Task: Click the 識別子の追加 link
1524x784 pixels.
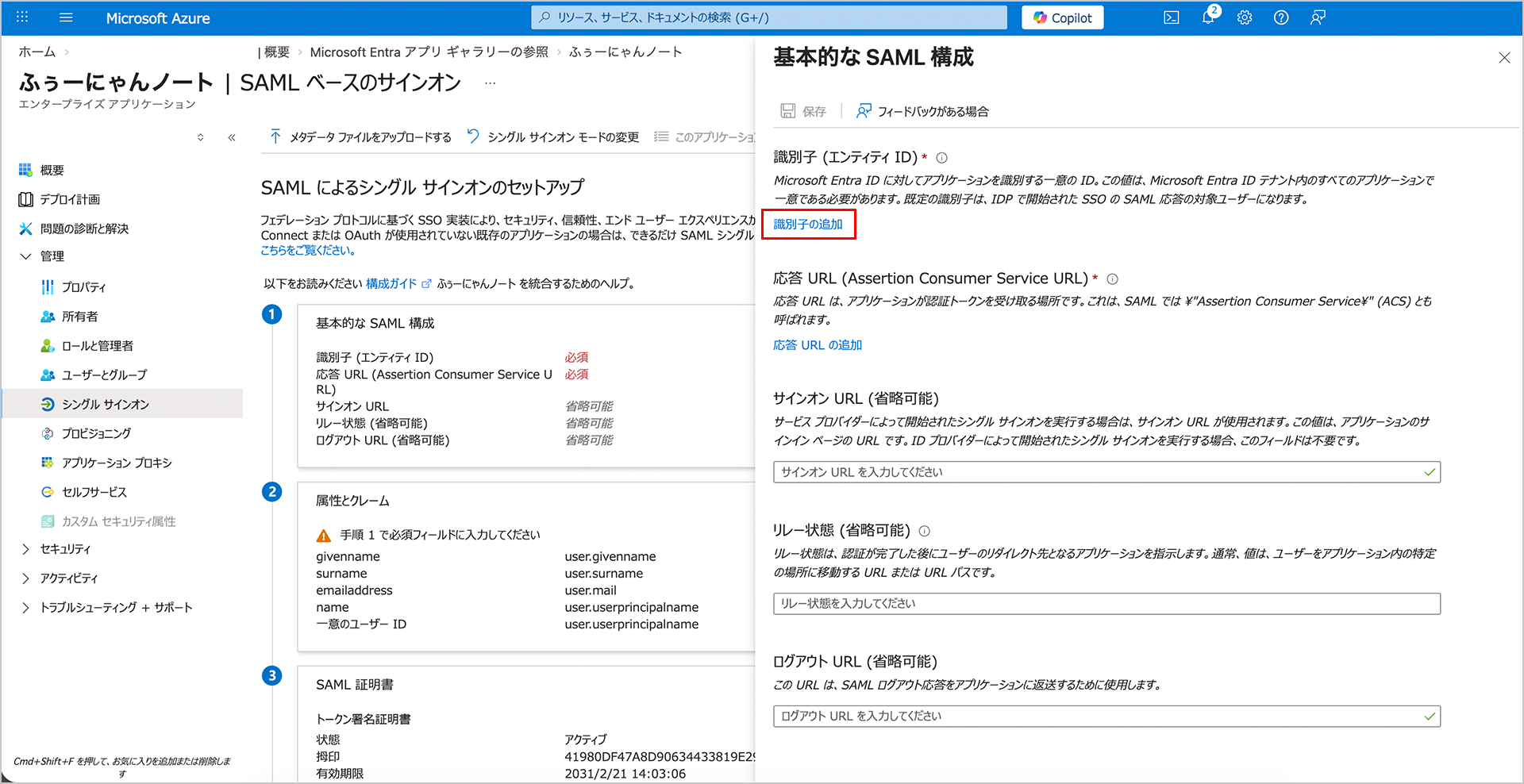Action: 808,225
